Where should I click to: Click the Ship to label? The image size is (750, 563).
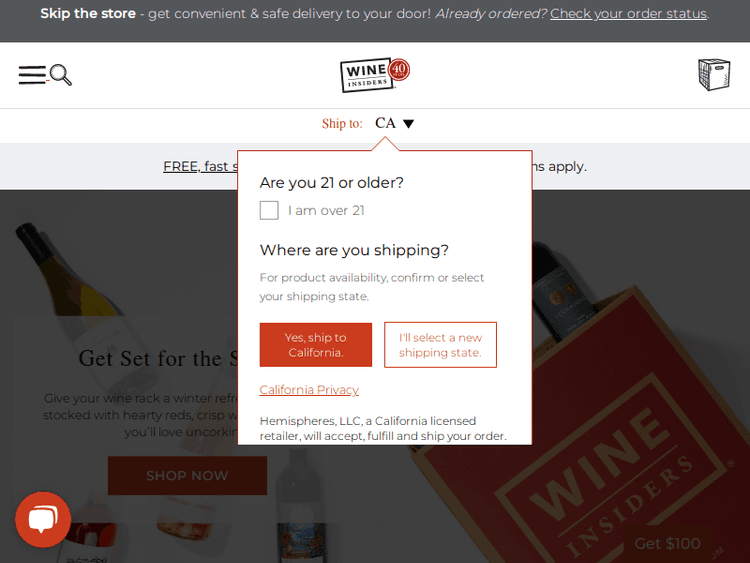pos(342,123)
